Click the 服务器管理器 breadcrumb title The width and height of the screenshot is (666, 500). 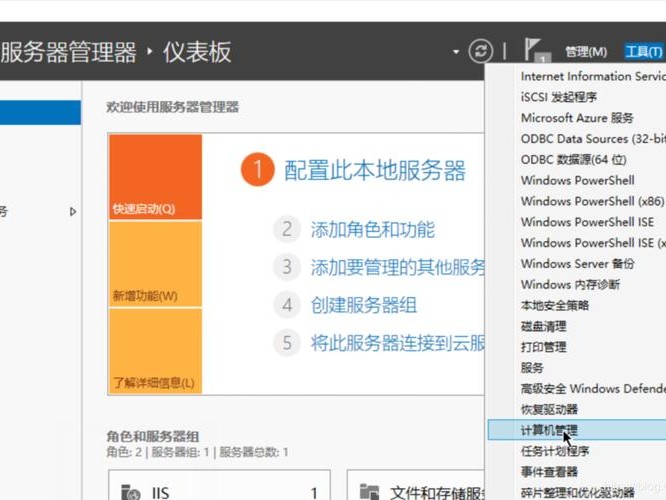click(x=68, y=52)
